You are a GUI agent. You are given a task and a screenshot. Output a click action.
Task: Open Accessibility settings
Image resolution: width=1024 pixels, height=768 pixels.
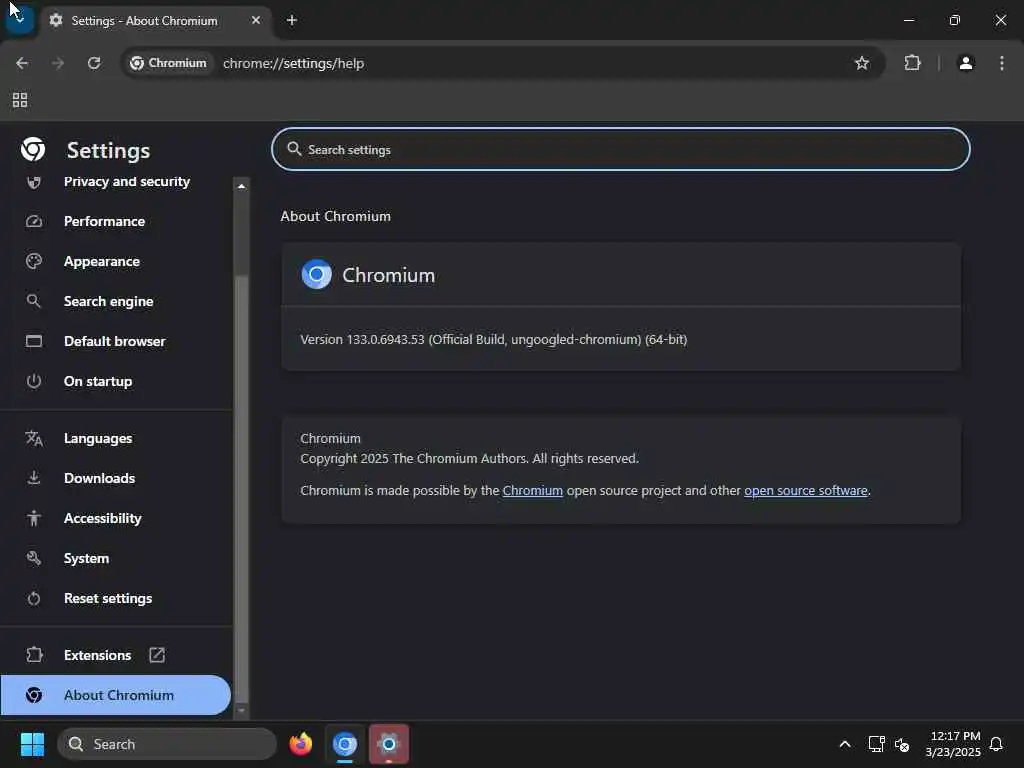click(116, 518)
